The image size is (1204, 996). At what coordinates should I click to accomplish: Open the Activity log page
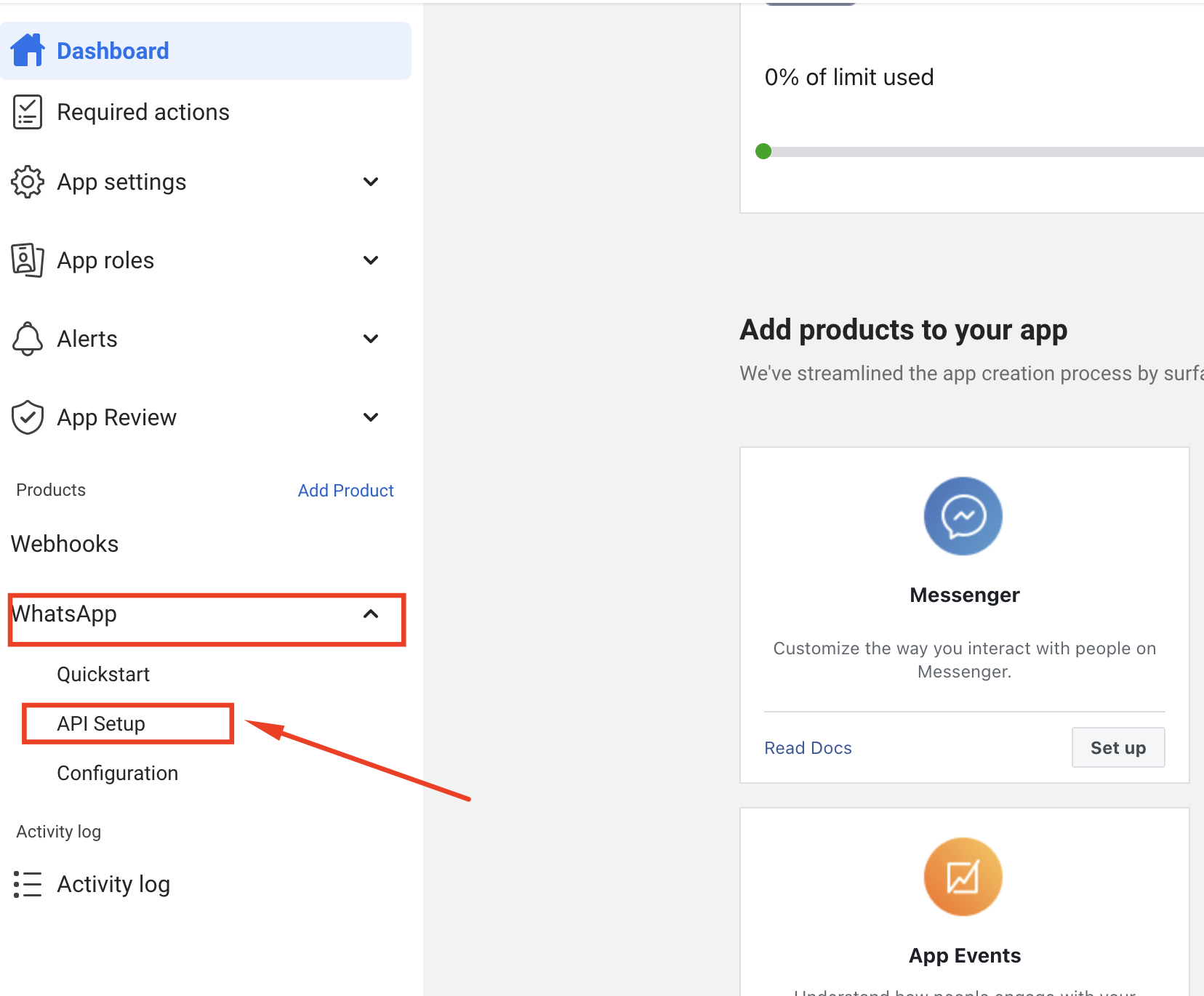click(x=113, y=884)
